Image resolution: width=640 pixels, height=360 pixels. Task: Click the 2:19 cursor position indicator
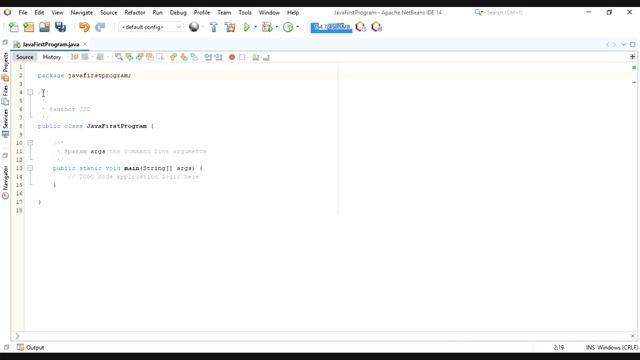point(559,347)
